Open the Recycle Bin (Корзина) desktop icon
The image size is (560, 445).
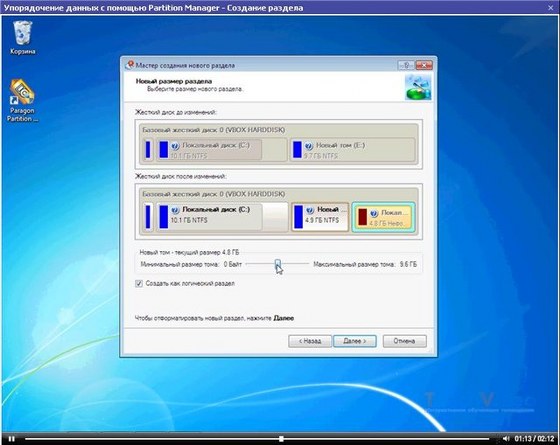point(22,37)
